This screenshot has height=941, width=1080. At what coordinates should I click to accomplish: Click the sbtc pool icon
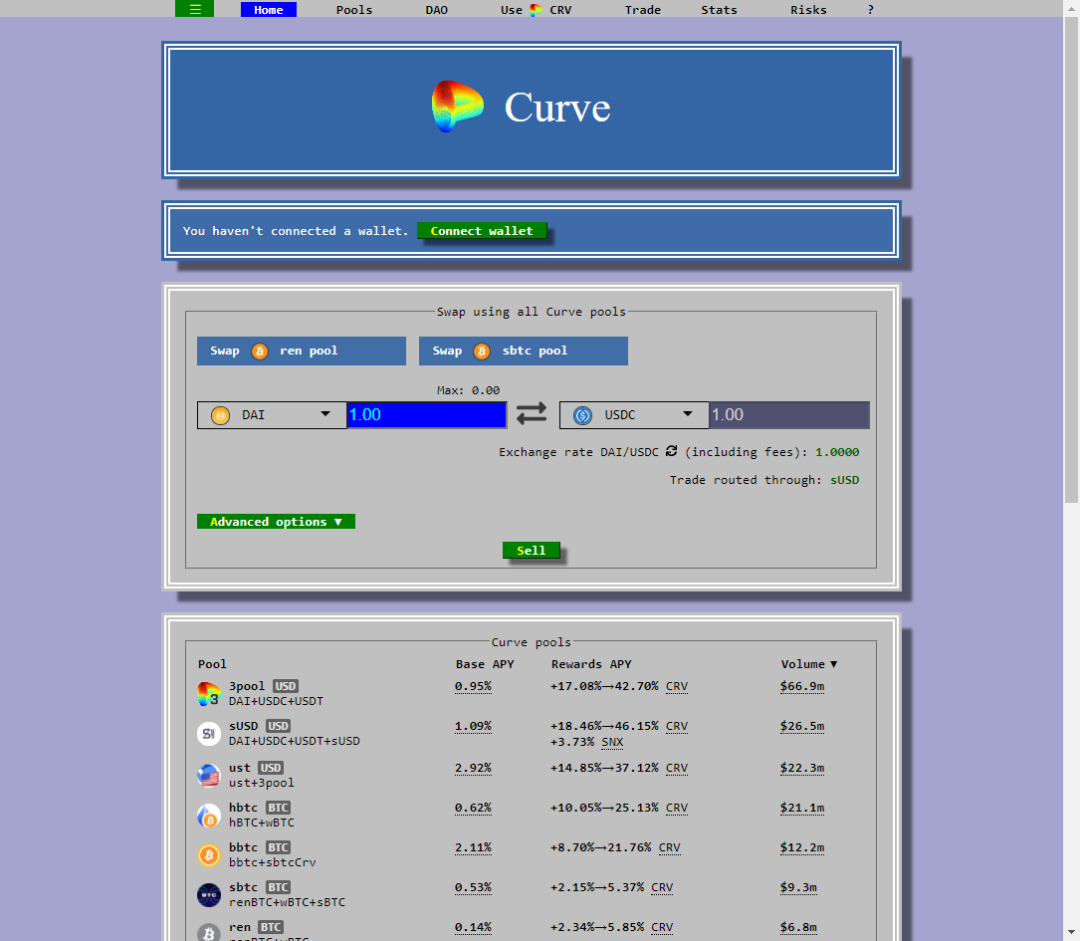point(209,895)
